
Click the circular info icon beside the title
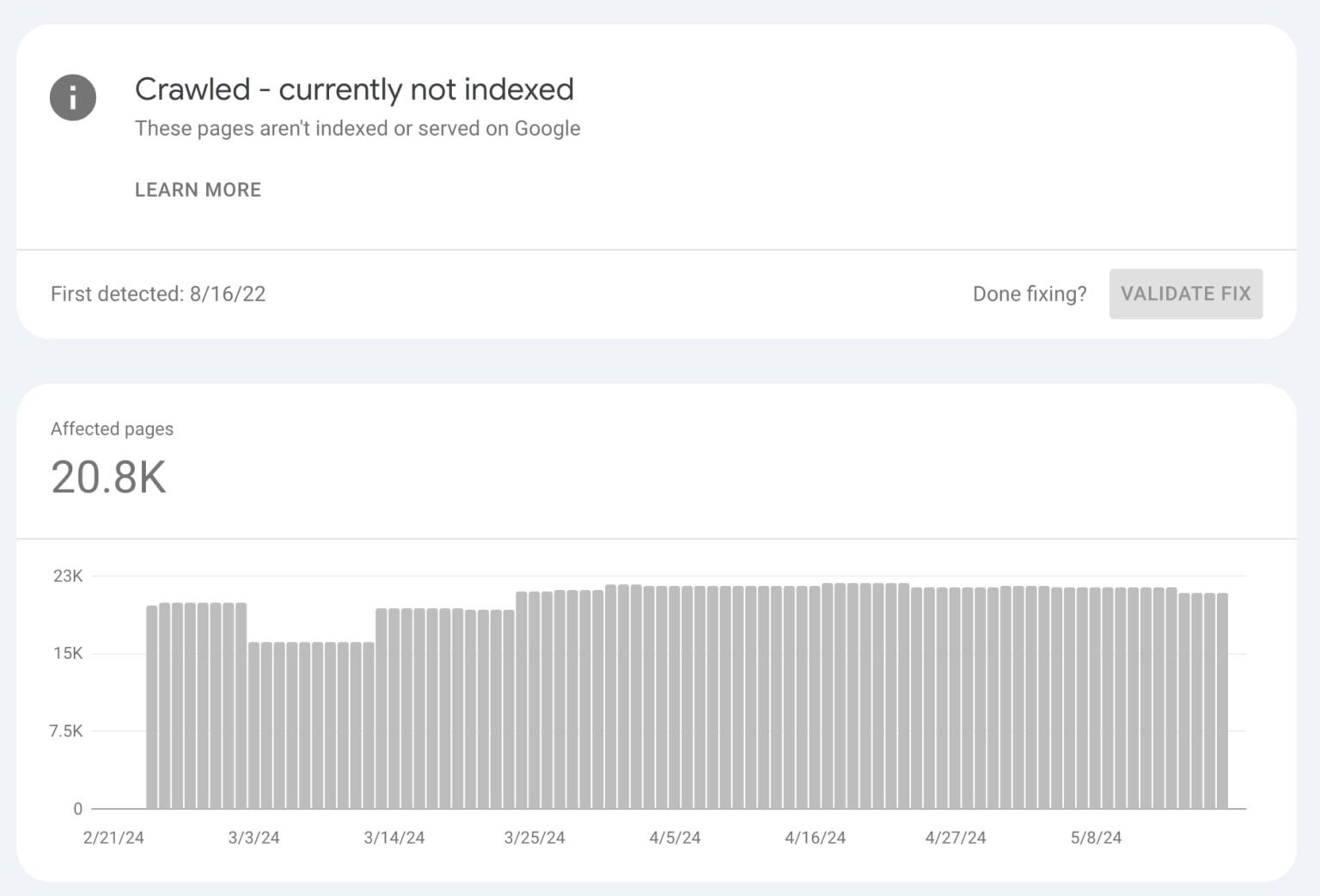click(73, 97)
